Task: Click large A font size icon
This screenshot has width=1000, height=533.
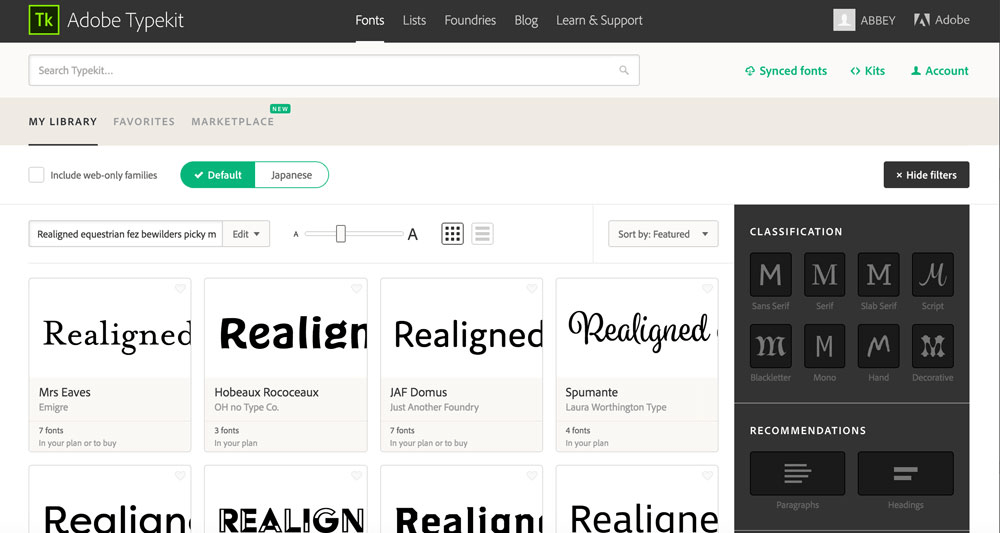Action: 413,235
